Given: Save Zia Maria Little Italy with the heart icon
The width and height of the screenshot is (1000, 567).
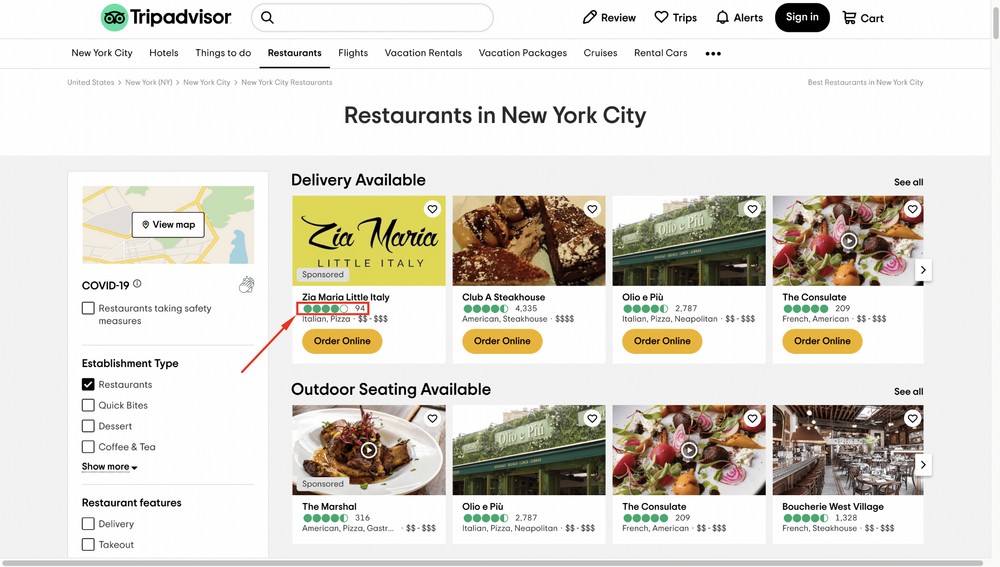Looking at the screenshot, I should pyautogui.click(x=432, y=209).
